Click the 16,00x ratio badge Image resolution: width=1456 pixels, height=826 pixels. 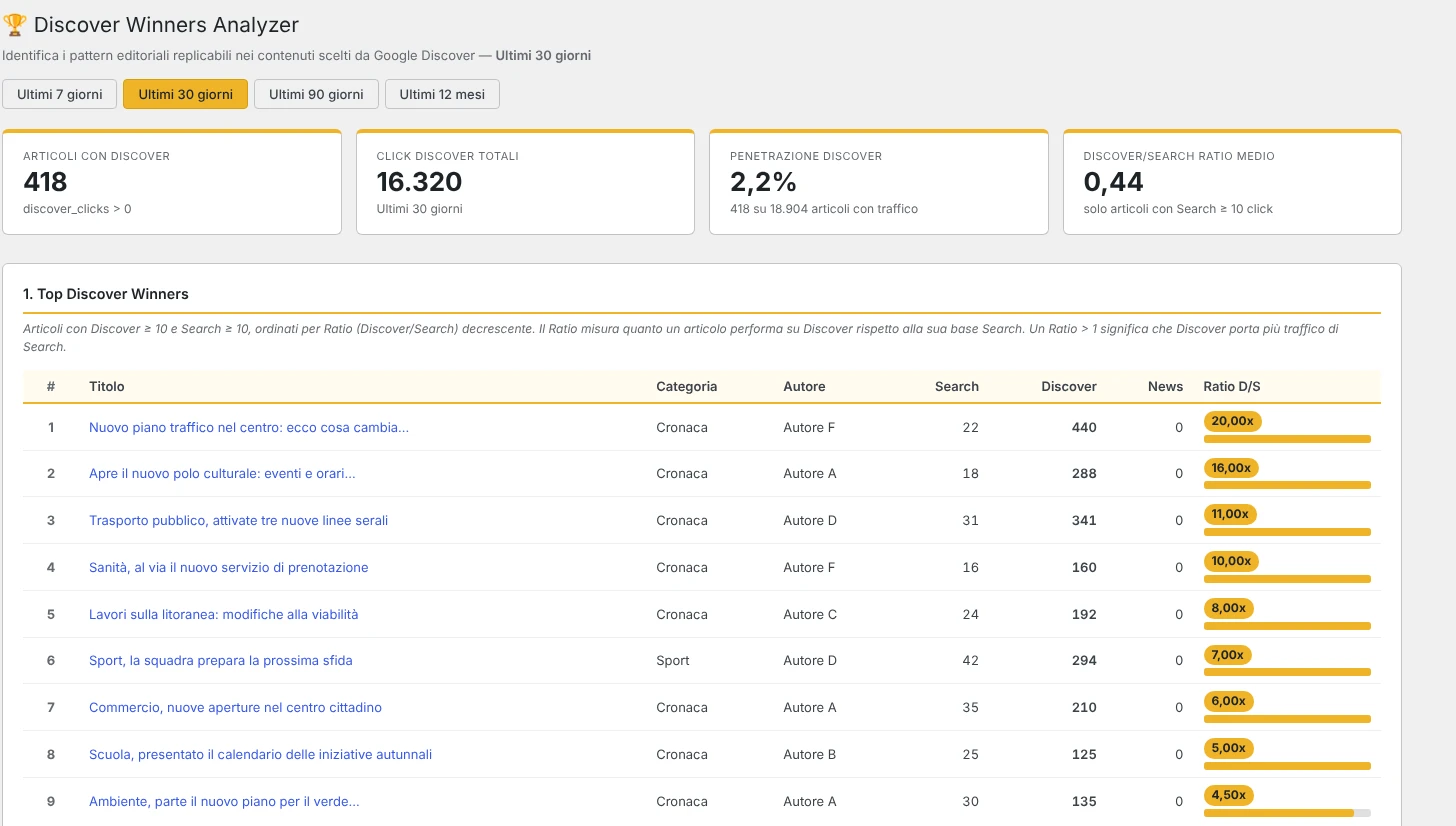click(x=1231, y=468)
